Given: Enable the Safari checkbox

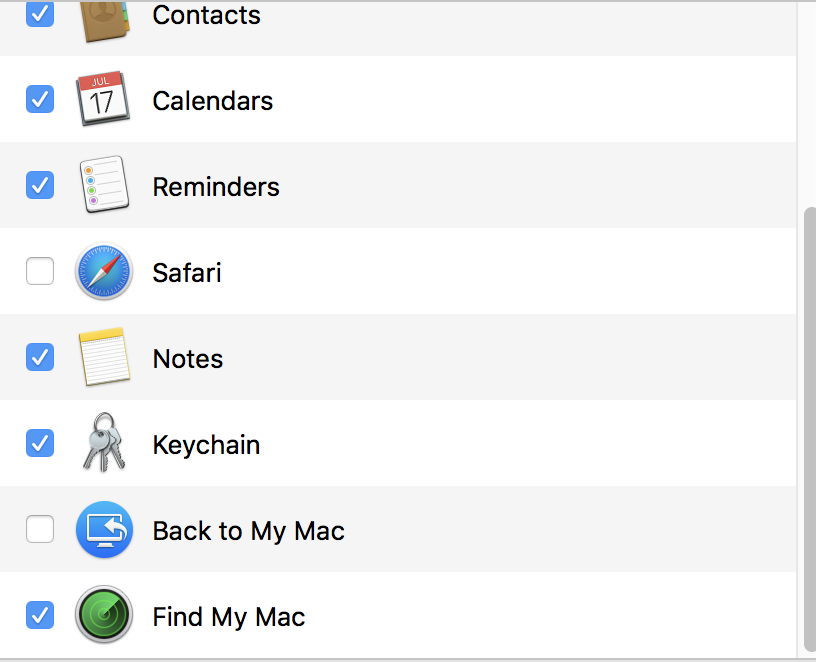Looking at the screenshot, I should point(40,271).
